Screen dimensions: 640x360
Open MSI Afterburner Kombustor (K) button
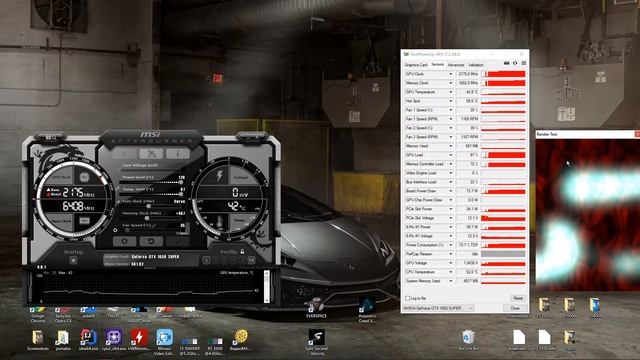125,154
